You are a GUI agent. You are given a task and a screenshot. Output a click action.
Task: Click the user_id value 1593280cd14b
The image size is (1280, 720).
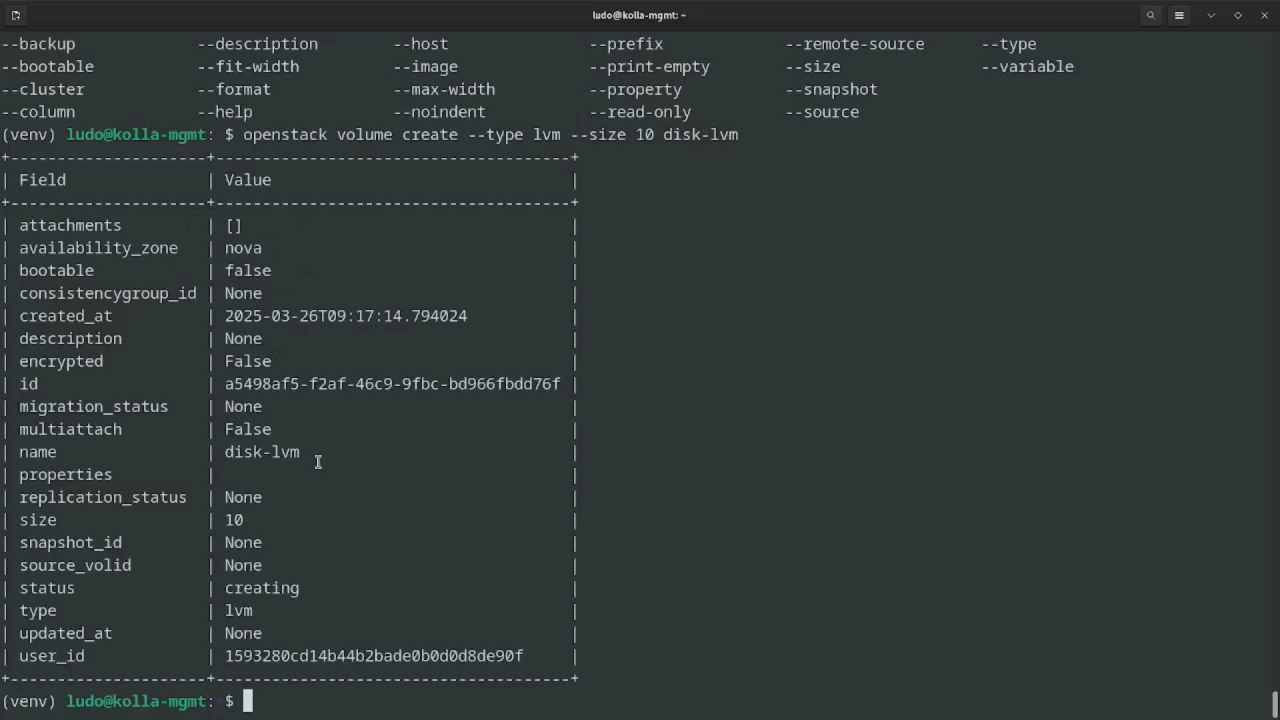373,656
